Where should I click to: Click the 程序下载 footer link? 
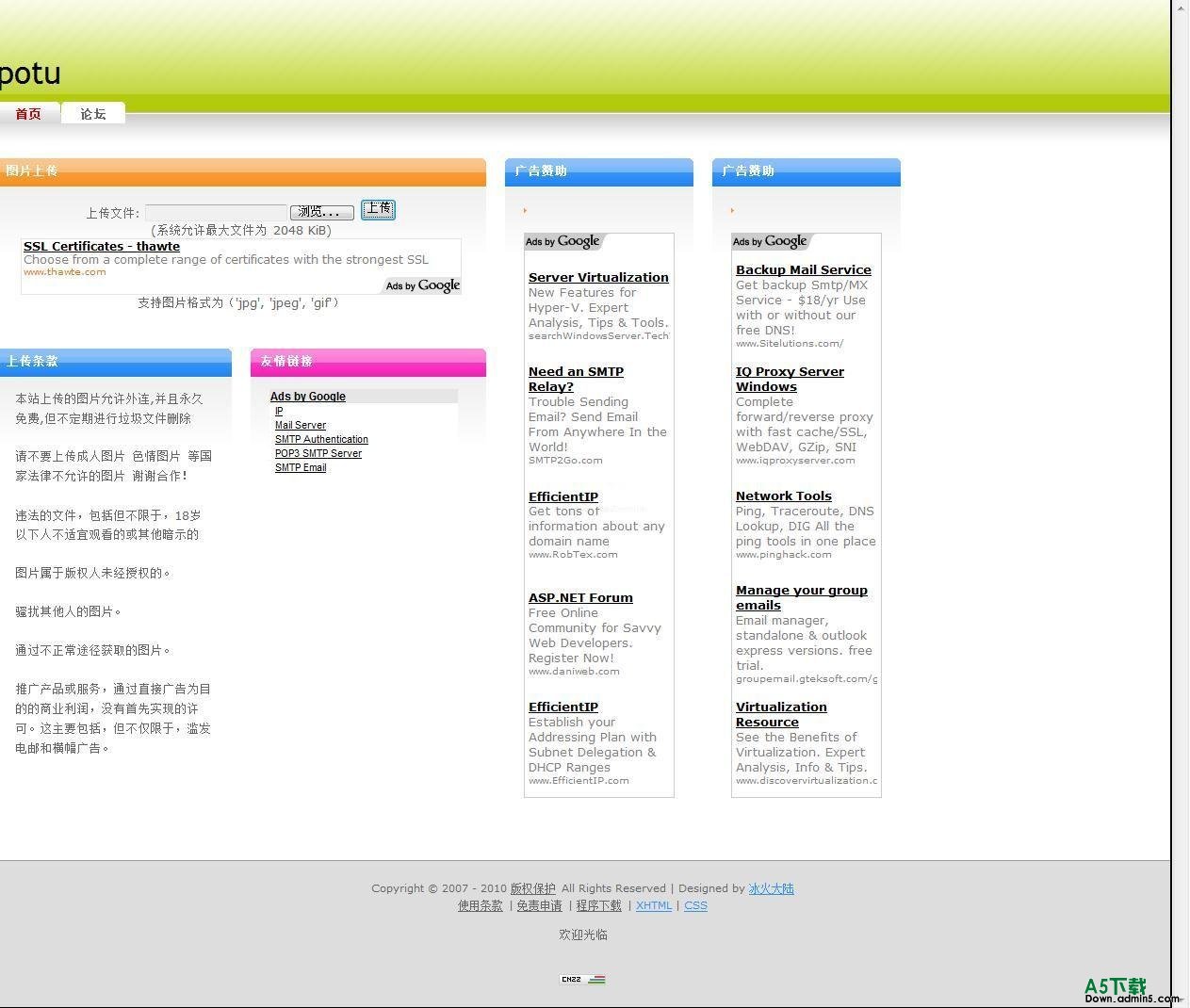[x=598, y=906]
